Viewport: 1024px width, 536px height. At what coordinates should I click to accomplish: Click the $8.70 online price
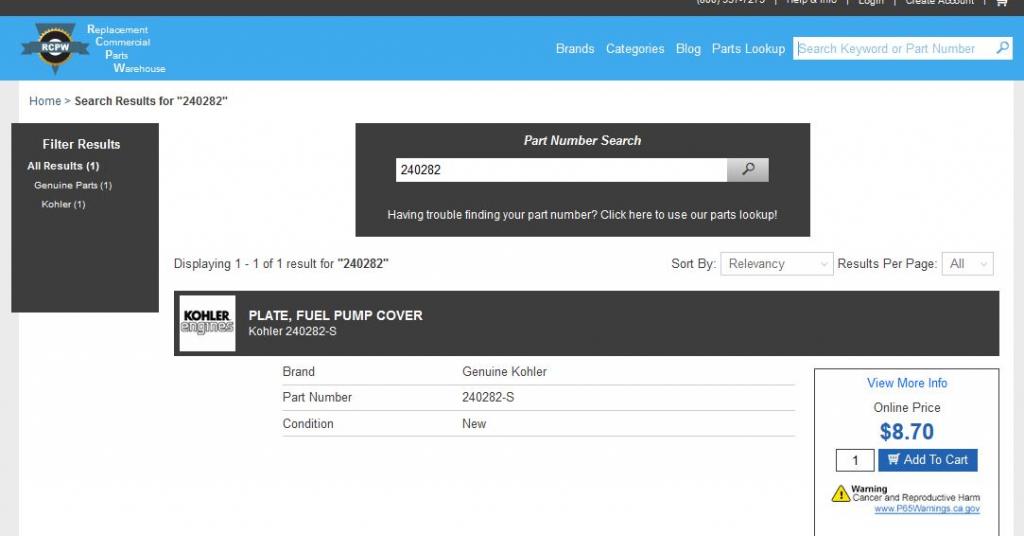point(906,432)
